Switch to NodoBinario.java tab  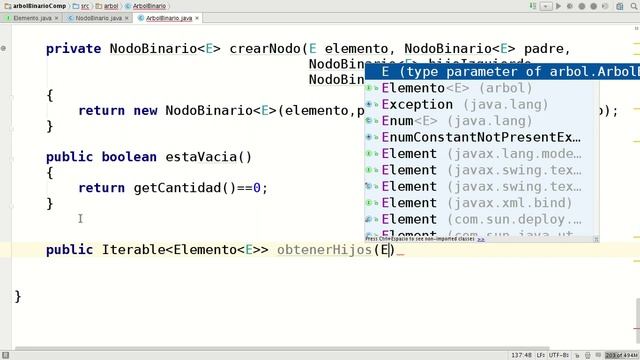click(98, 18)
